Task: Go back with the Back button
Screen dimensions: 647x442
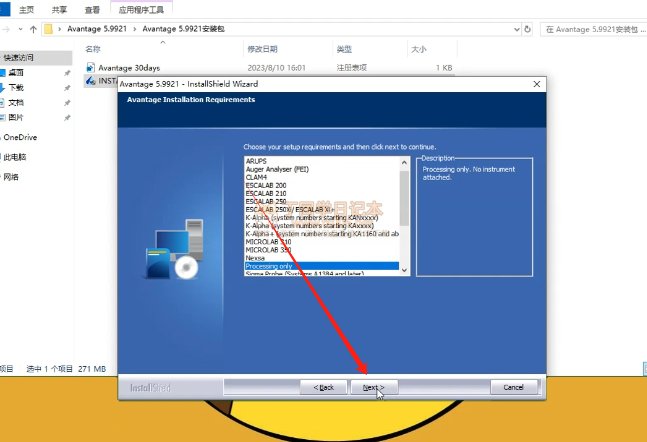Action: tap(324, 388)
